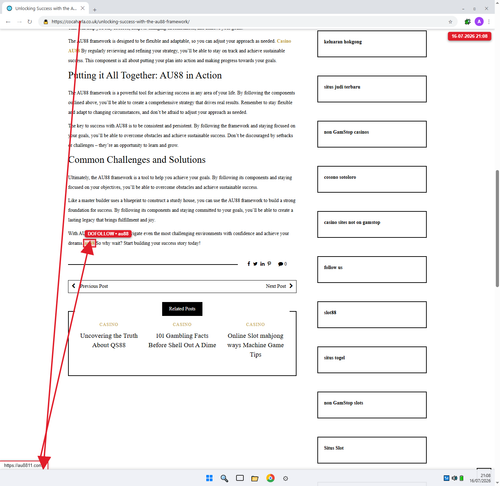Image resolution: width=500 pixels, height=486 pixels.
Task: Open the Related Posts heading button
Action: (182, 309)
